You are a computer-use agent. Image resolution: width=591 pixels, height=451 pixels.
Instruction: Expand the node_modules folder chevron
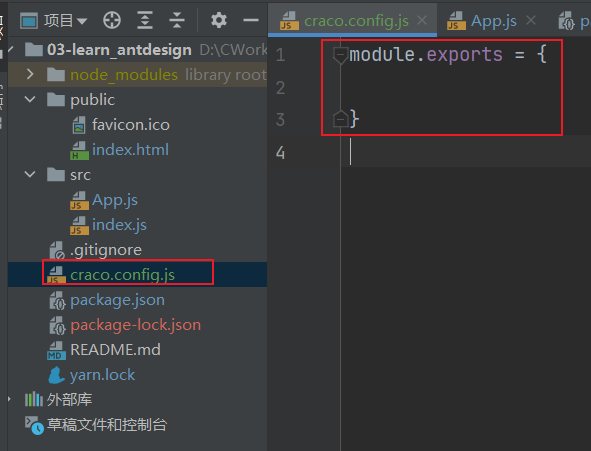pos(30,75)
